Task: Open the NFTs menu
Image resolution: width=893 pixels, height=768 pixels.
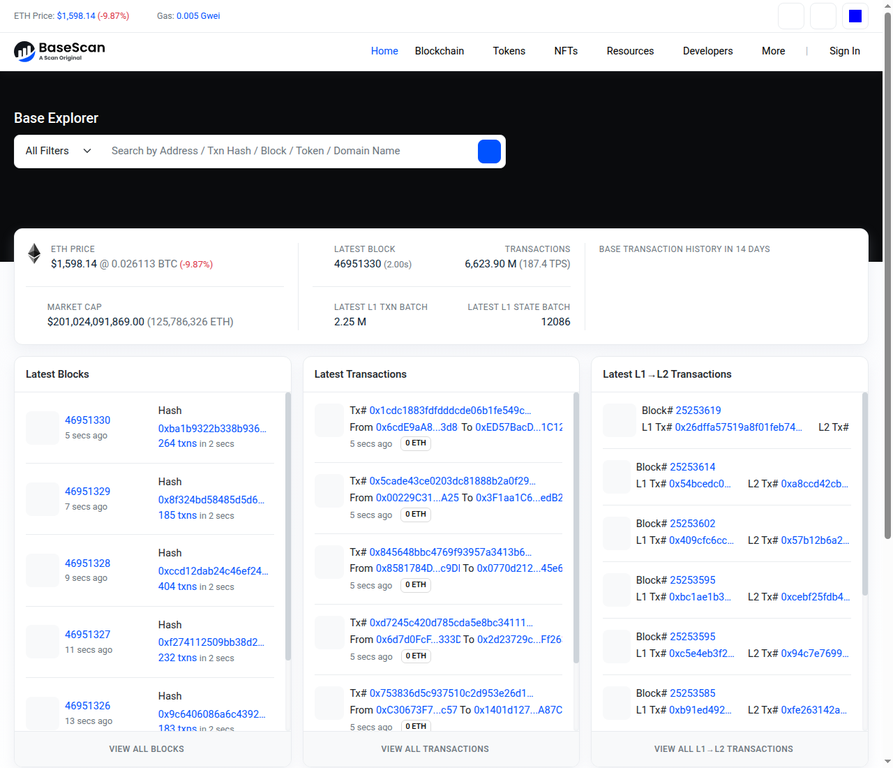Action: pos(566,51)
